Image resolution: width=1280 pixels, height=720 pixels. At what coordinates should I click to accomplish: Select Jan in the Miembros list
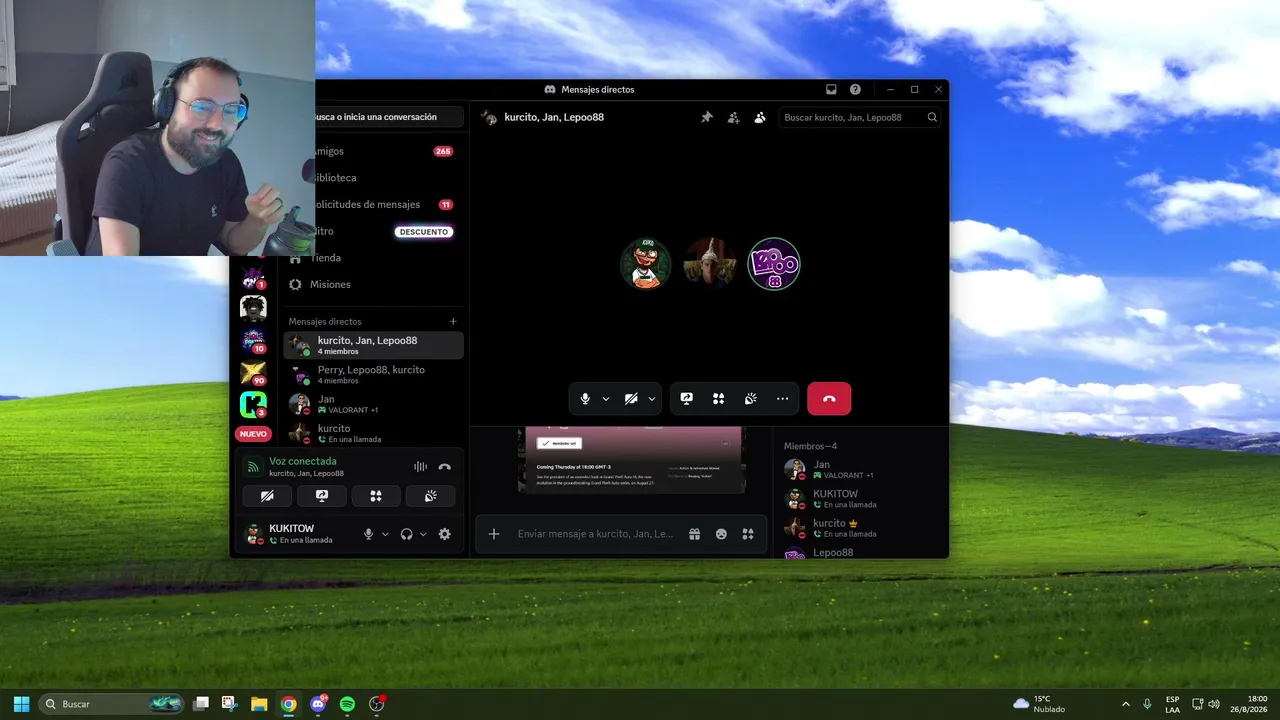863,469
